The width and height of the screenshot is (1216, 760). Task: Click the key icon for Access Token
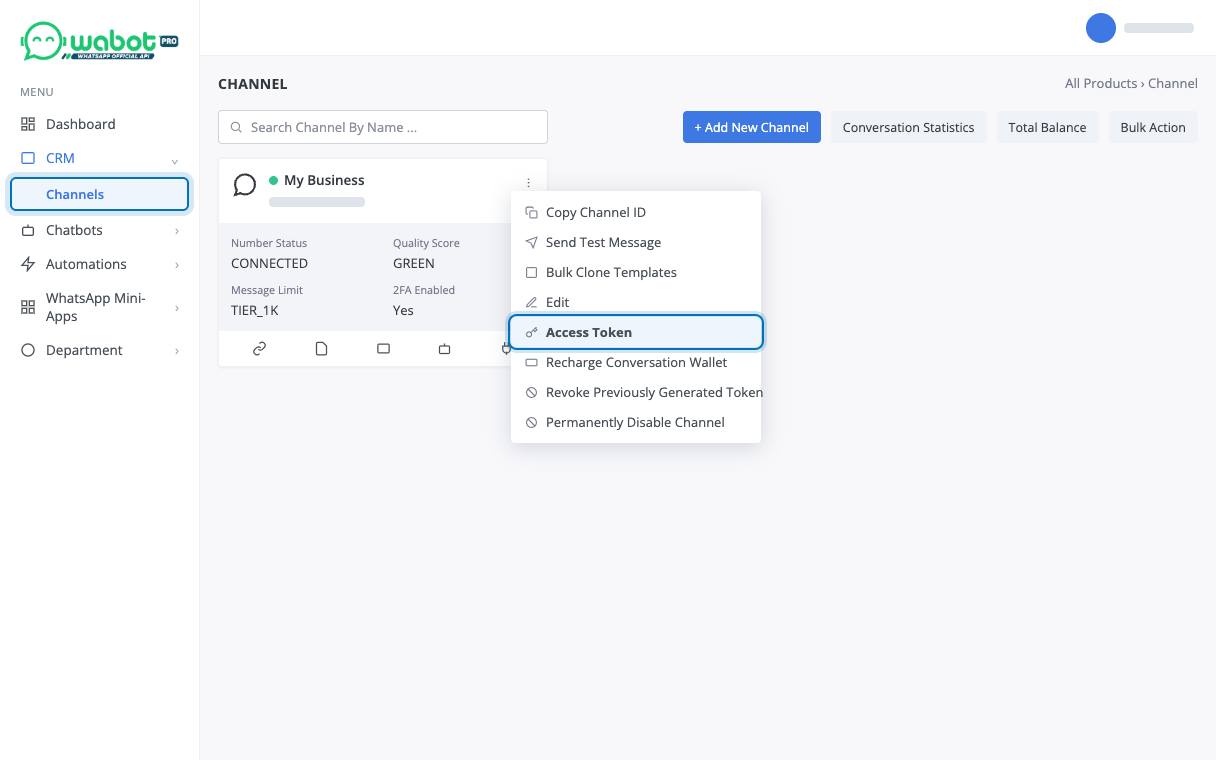[x=532, y=333]
